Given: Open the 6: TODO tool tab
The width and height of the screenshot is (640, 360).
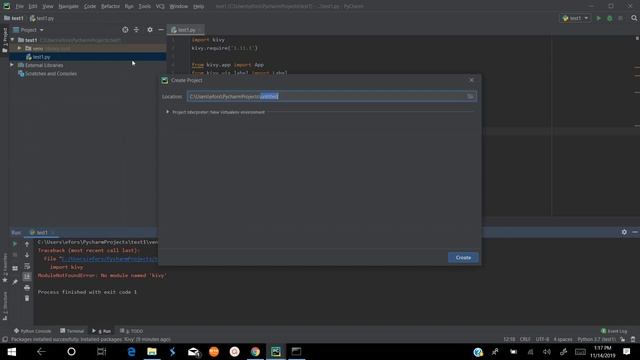Looking at the screenshot, I should [x=131, y=331].
